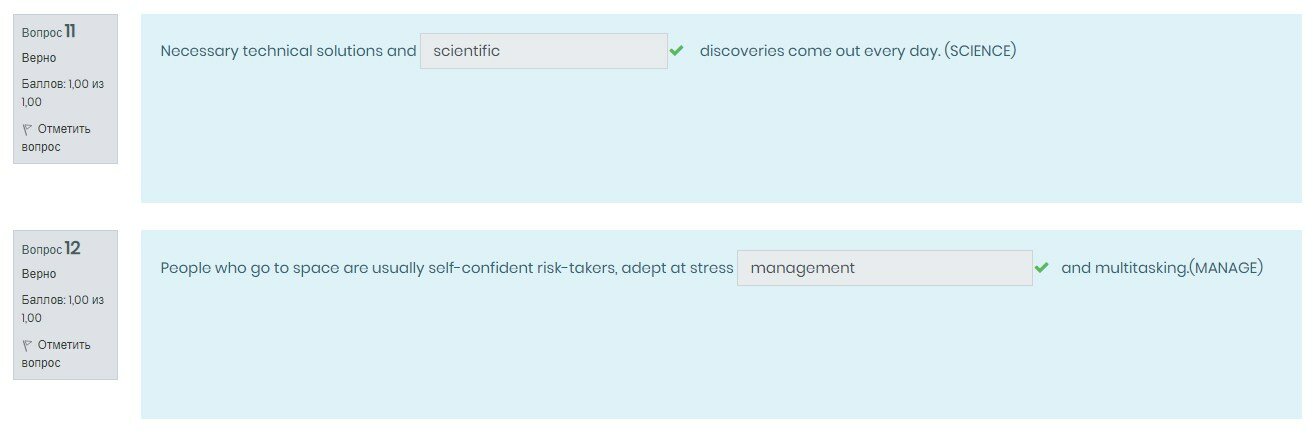Click the green checkmark beside "management"
This screenshot has width=1313, height=437.
[1042, 268]
